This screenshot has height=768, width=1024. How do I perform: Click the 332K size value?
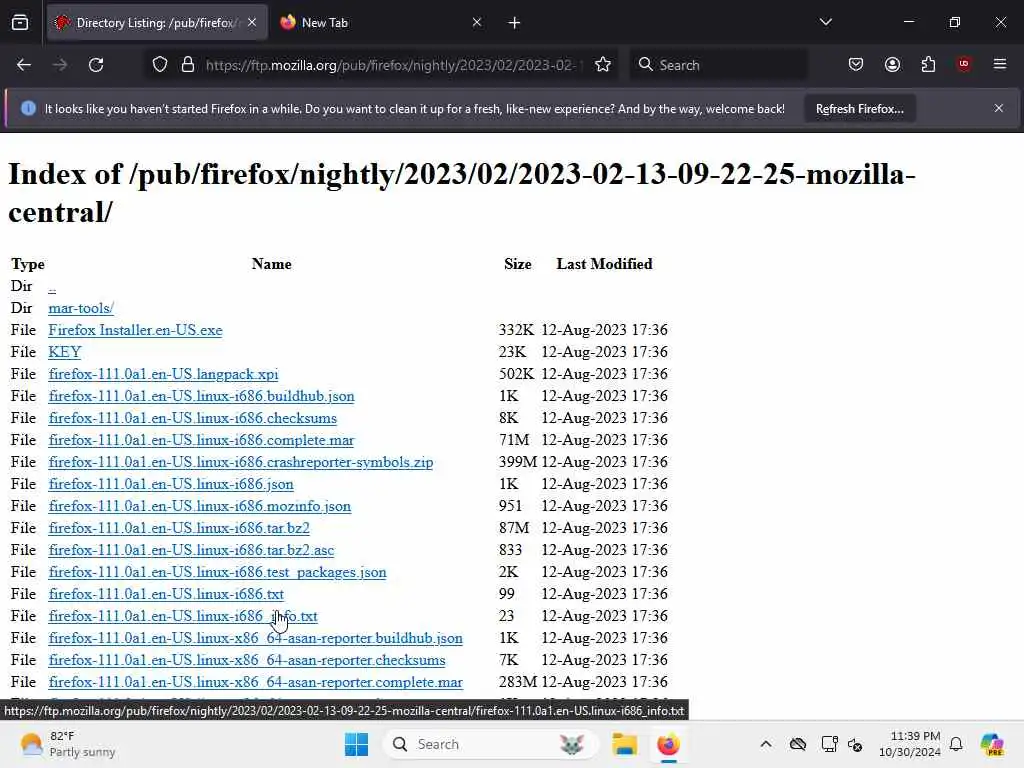[x=517, y=330]
